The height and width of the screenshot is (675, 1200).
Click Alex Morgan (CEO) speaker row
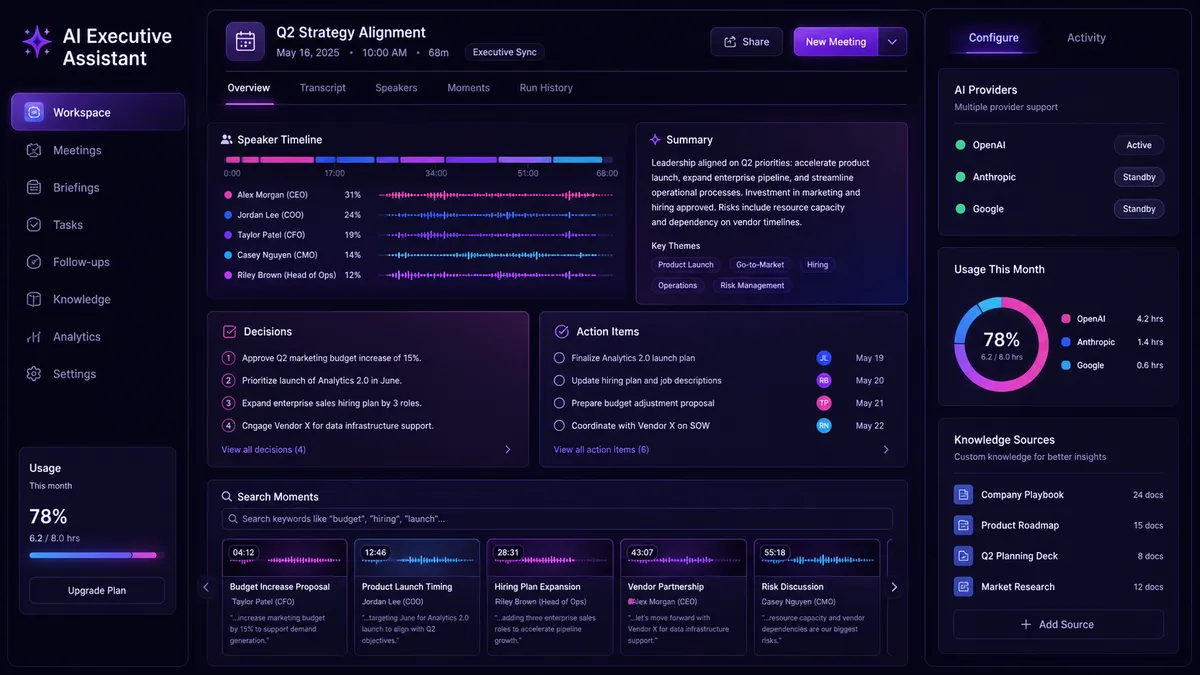(420, 195)
